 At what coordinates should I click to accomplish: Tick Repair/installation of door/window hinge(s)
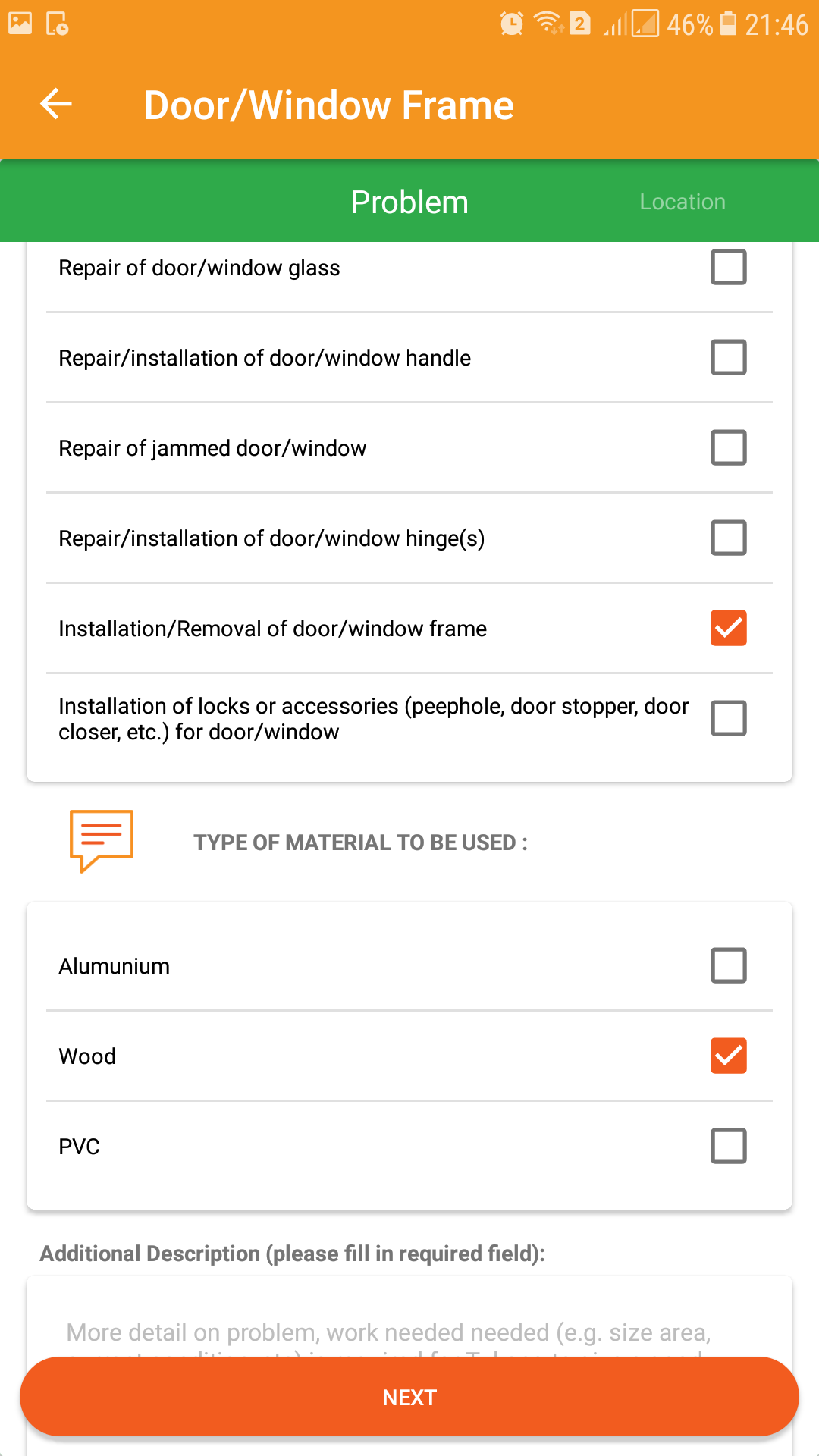pyautogui.click(x=728, y=538)
